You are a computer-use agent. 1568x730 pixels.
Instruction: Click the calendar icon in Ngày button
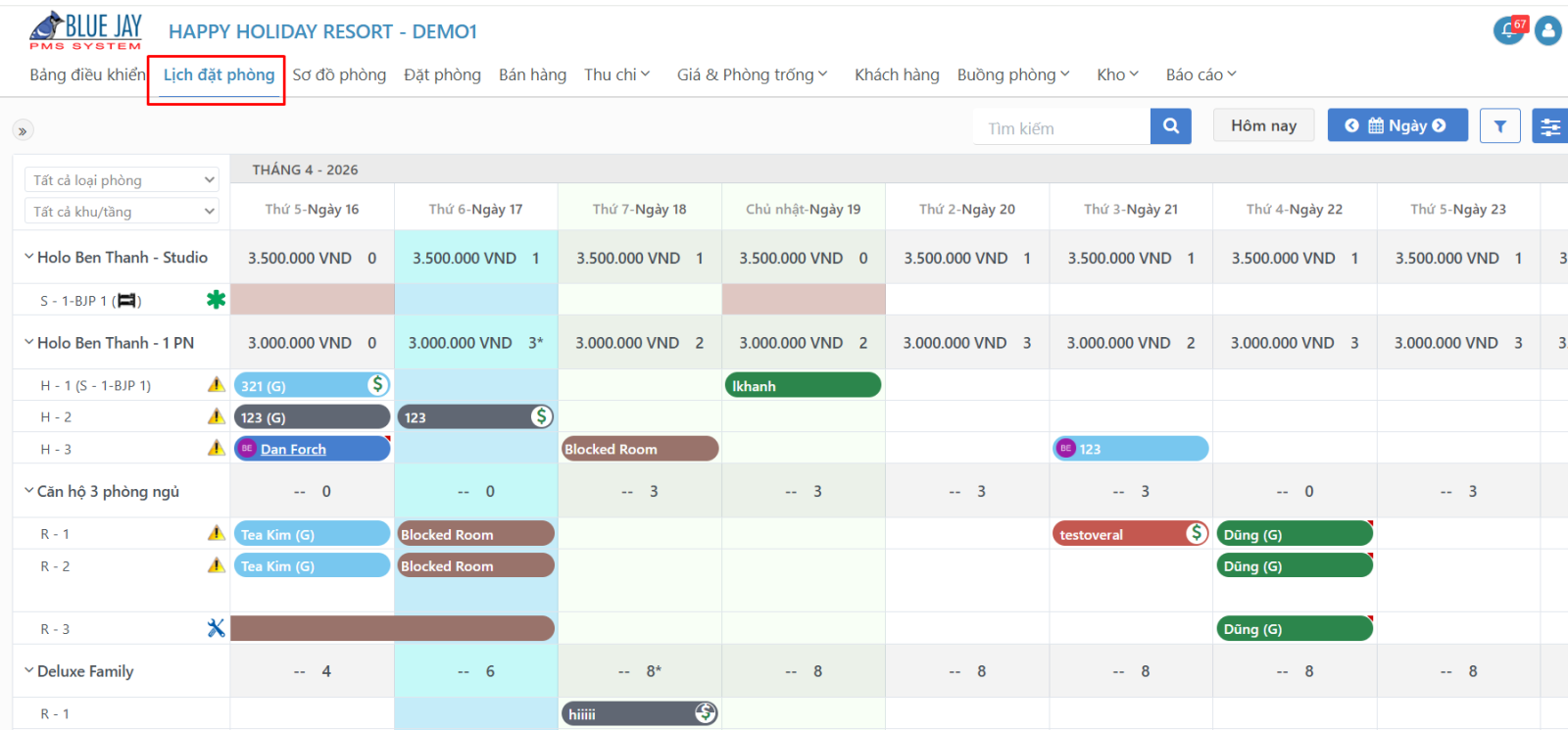pyautogui.click(x=1376, y=125)
